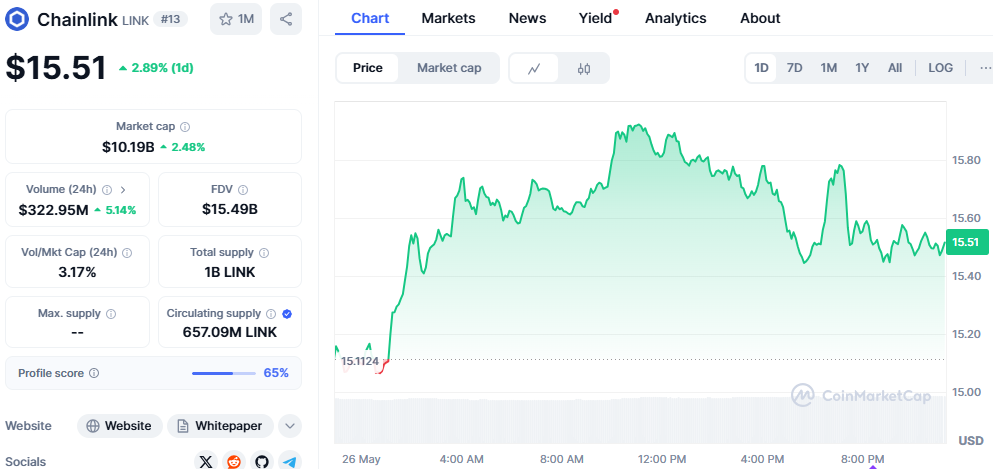Show Vol/Mkt Cap (24h) info icon
Viewport: 993px width, 469px height.
pyautogui.click(x=127, y=253)
